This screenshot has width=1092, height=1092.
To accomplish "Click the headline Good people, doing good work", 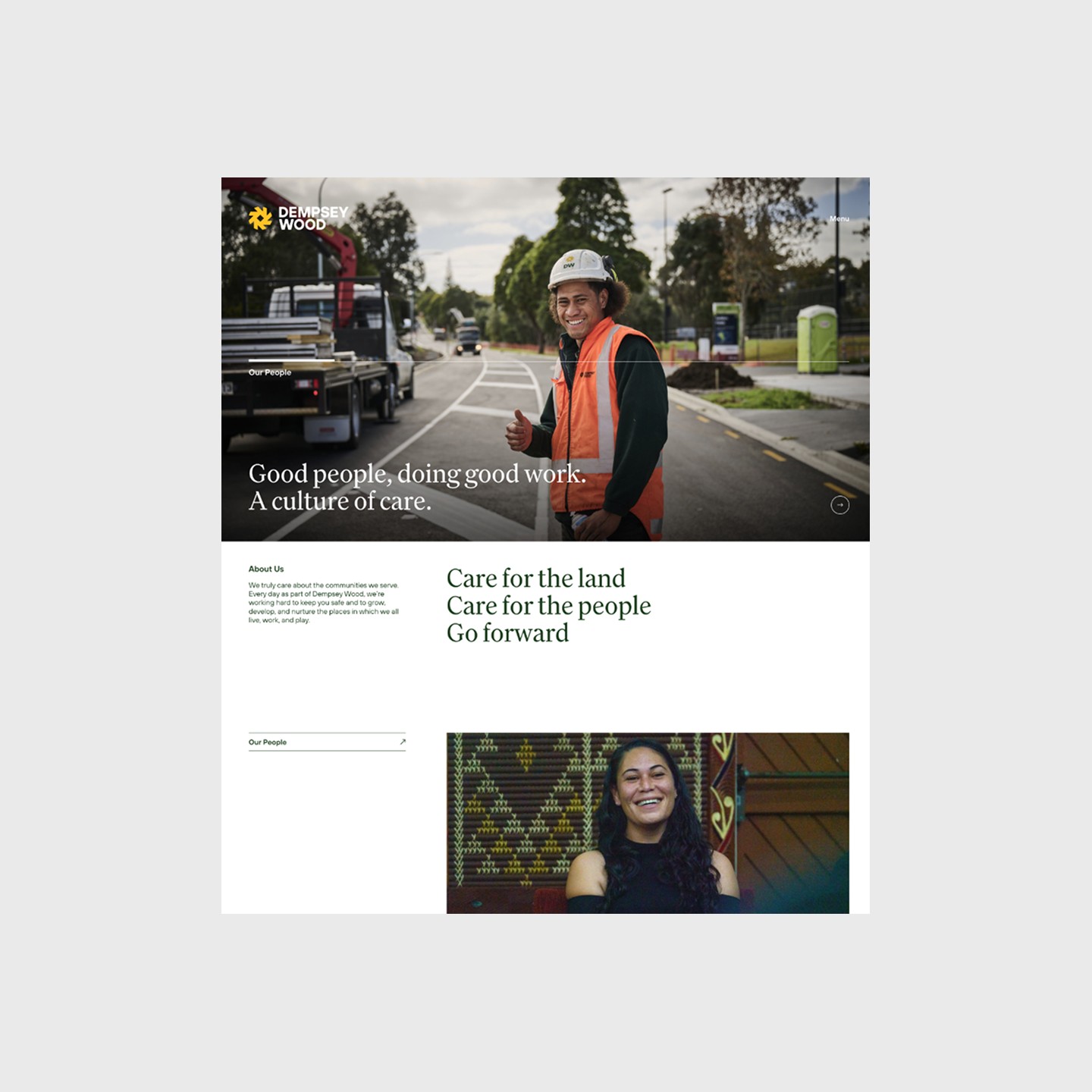I will (417, 474).
